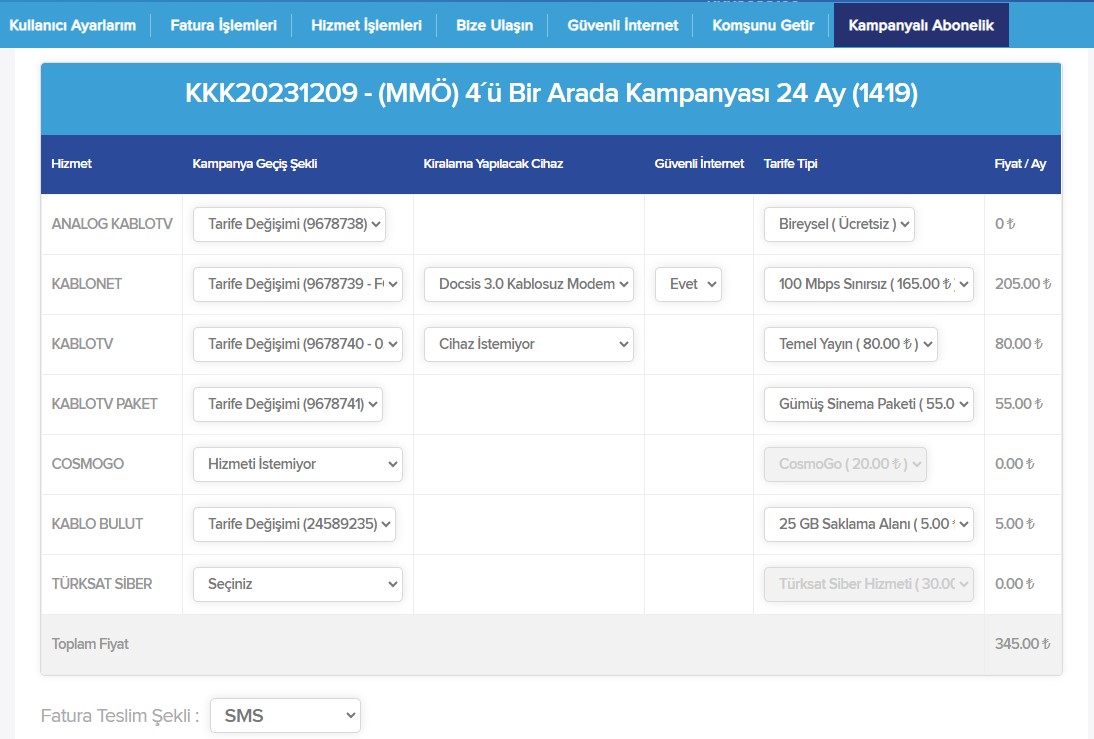Click total price 345.00 value
The height and width of the screenshot is (739, 1094).
pos(1022,644)
